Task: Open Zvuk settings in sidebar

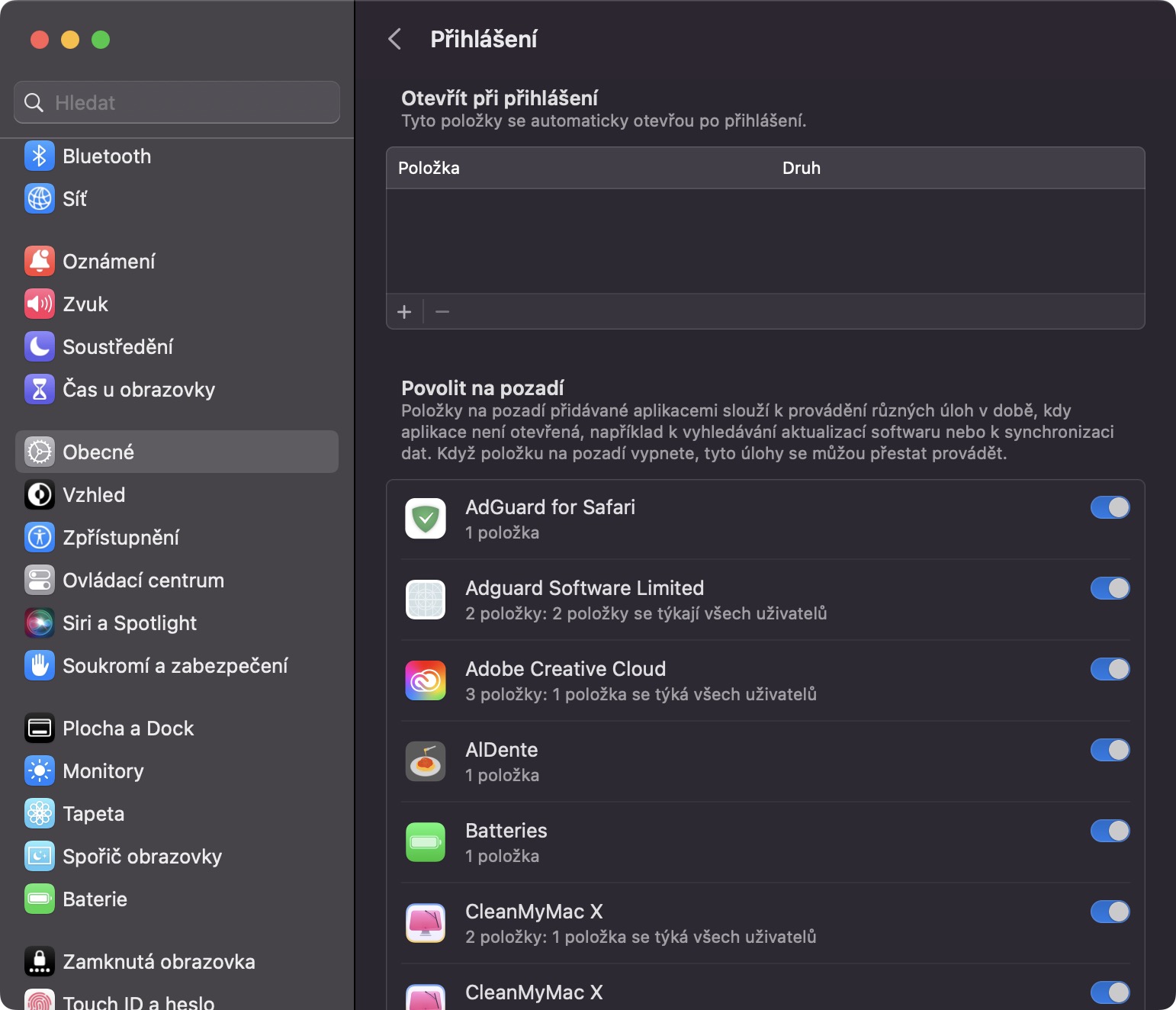Action: click(85, 304)
